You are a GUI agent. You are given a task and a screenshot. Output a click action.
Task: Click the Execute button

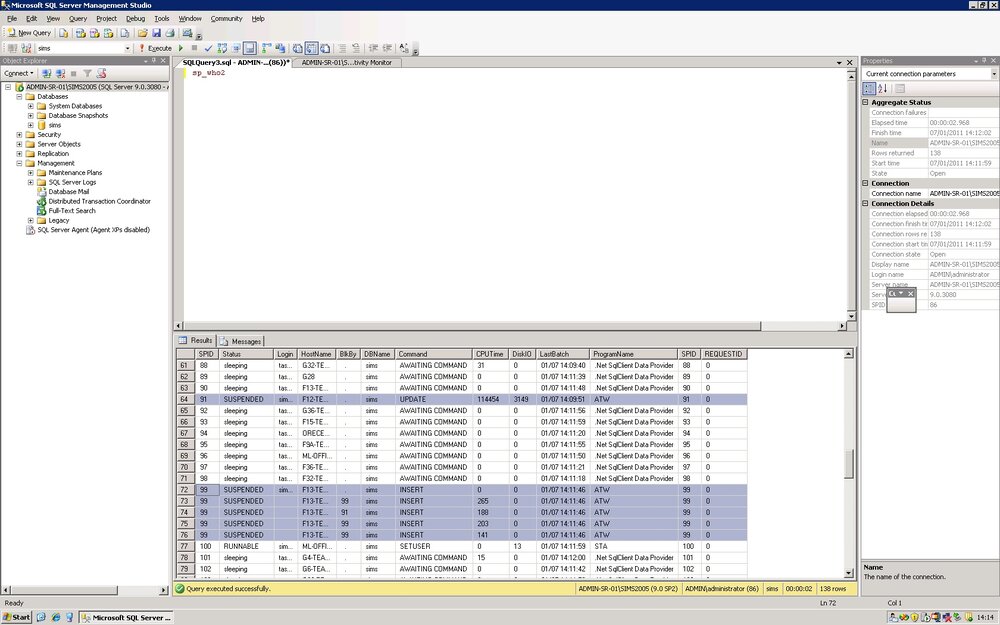(155, 48)
